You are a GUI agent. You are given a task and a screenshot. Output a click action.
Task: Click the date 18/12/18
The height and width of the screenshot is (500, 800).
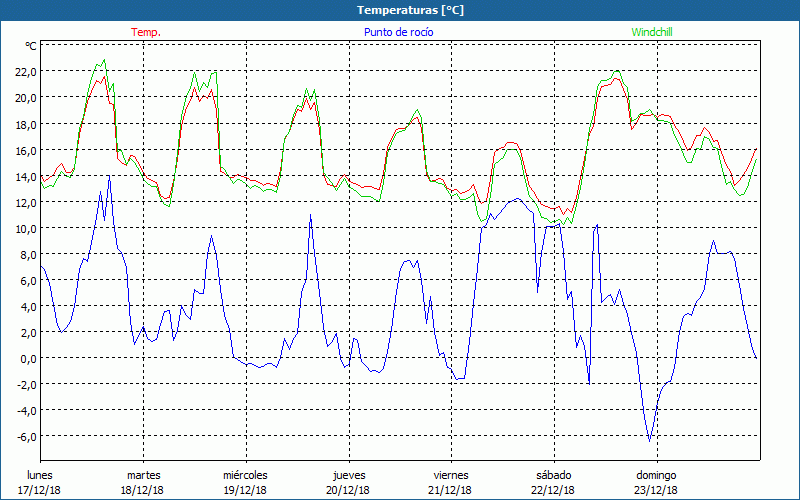click(x=142, y=490)
